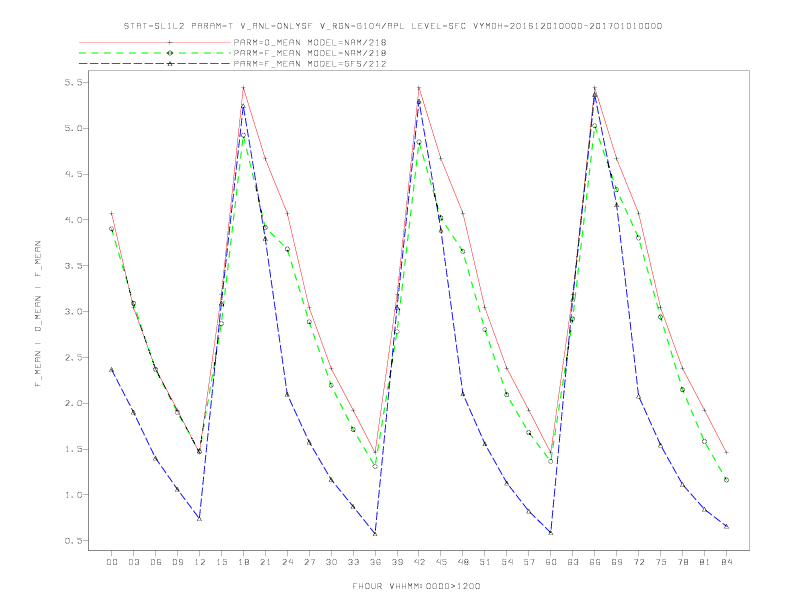This screenshot has width=792, height=612.
Task: Click x-axis tick label 75
Action: point(661,562)
